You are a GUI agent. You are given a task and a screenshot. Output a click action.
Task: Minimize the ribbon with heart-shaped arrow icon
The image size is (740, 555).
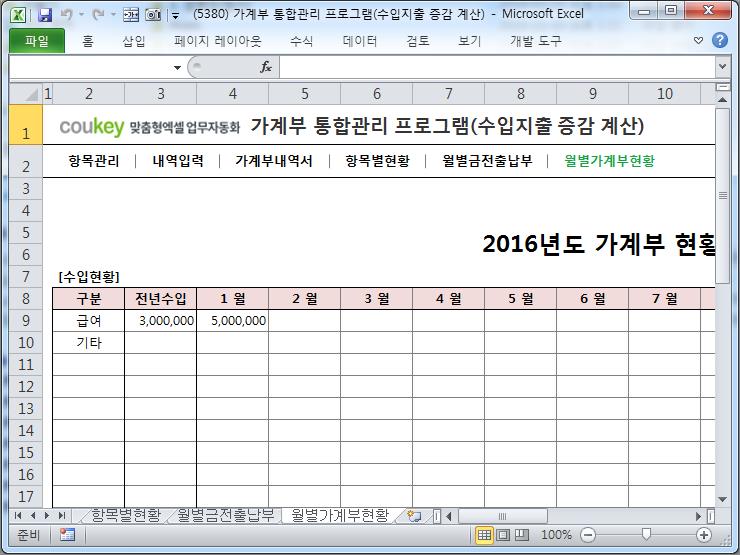[698, 41]
